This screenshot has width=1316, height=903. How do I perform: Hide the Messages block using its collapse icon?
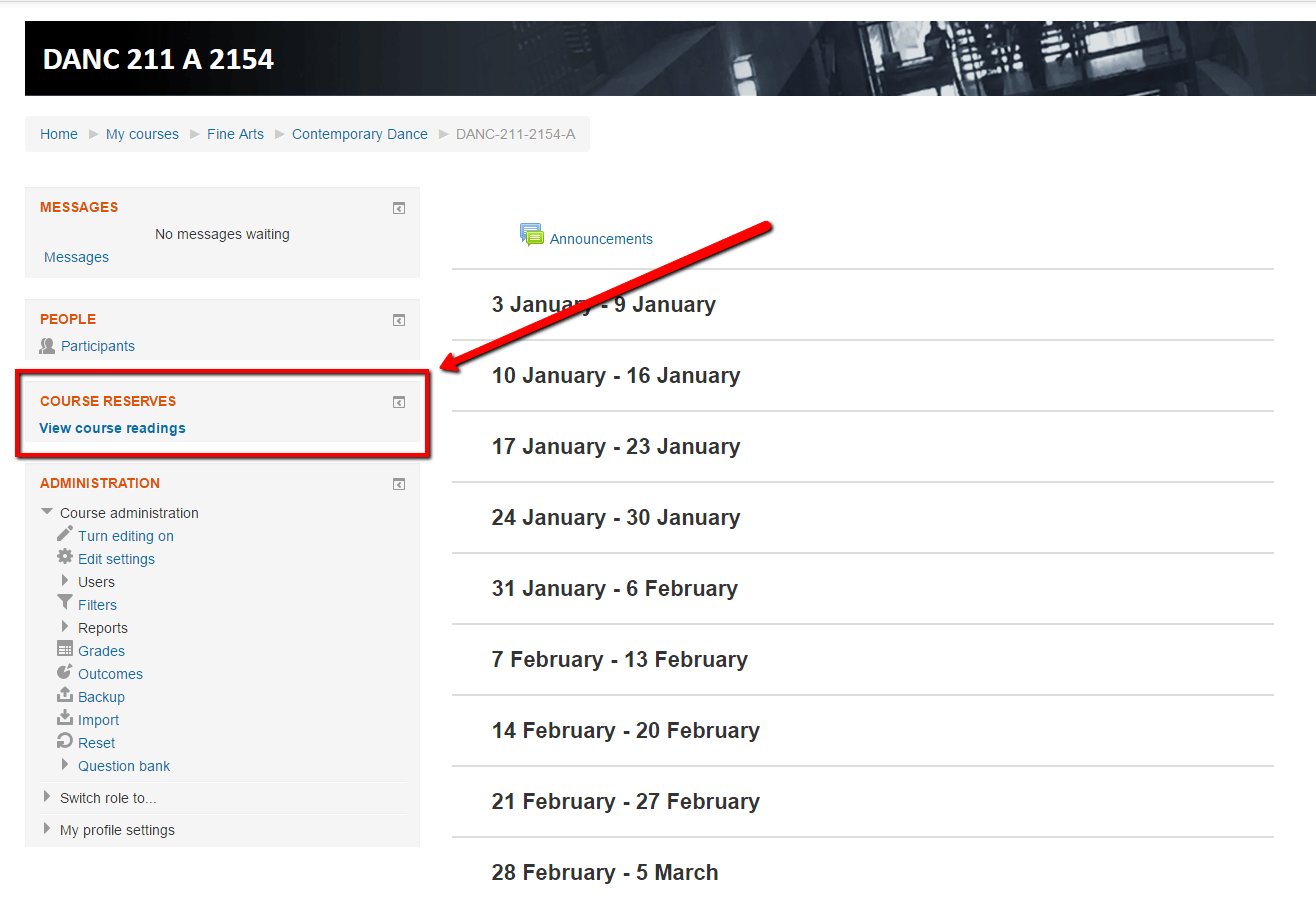coord(399,208)
